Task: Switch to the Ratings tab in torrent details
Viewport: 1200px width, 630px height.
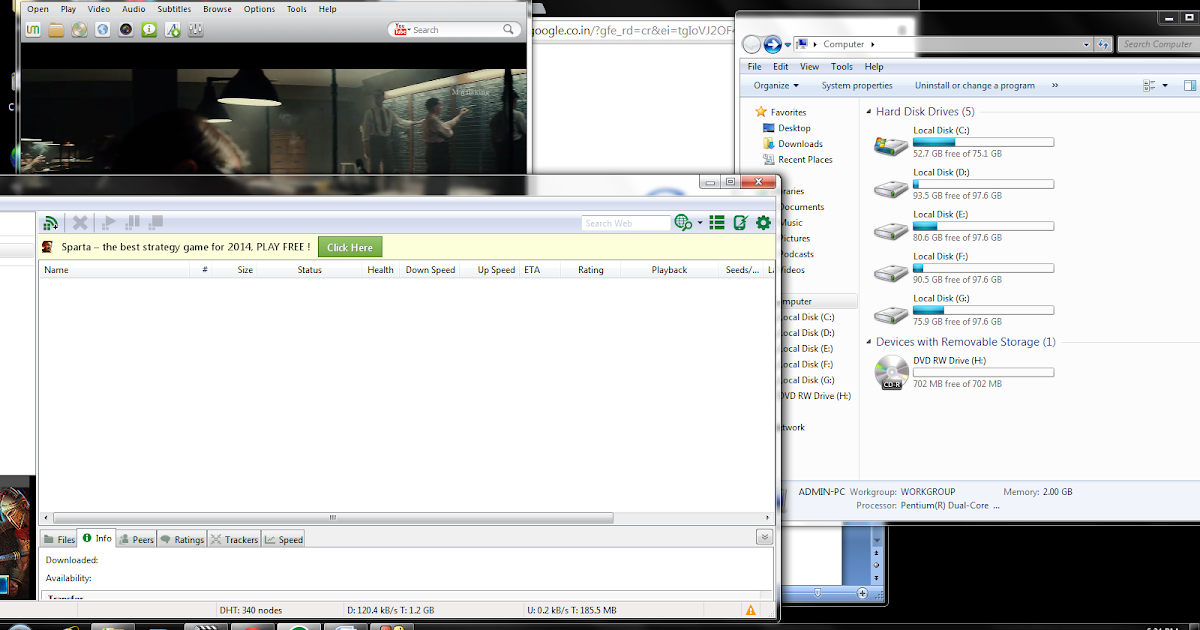Action: click(x=182, y=539)
